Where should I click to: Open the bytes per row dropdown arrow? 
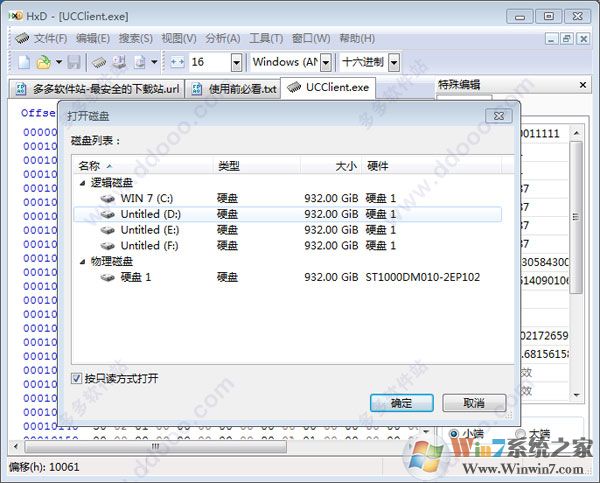click(x=237, y=63)
